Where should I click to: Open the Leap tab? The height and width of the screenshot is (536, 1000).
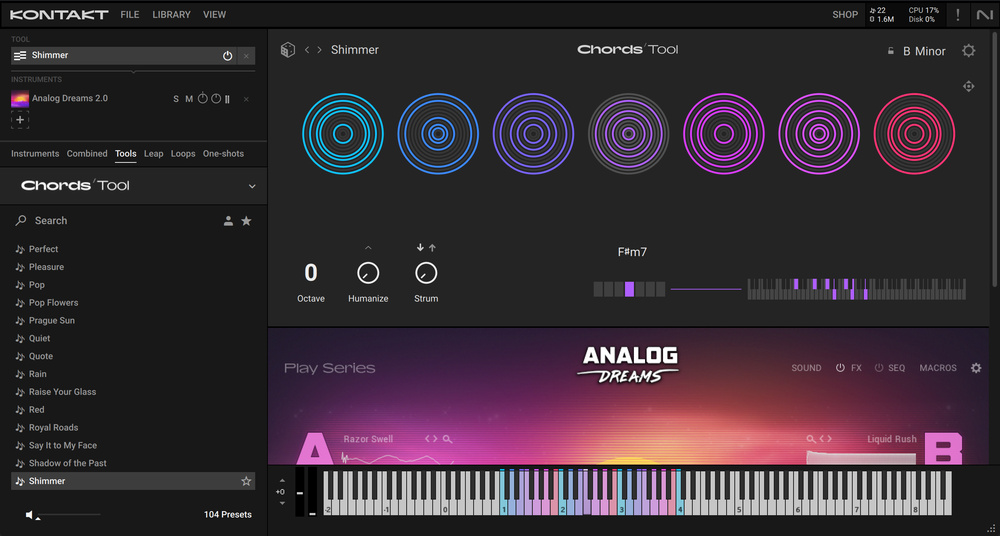pyautogui.click(x=153, y=154)
